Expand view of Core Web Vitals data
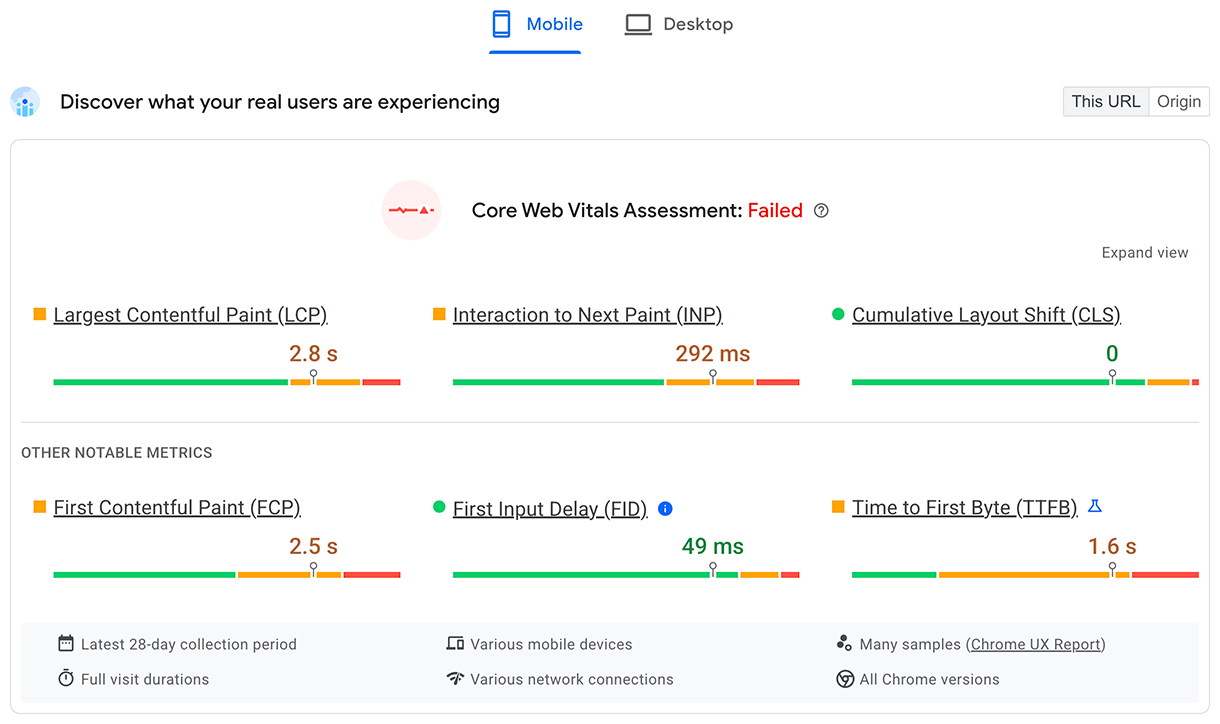Screen dimensions: 1220x724 click(1144, 252)
